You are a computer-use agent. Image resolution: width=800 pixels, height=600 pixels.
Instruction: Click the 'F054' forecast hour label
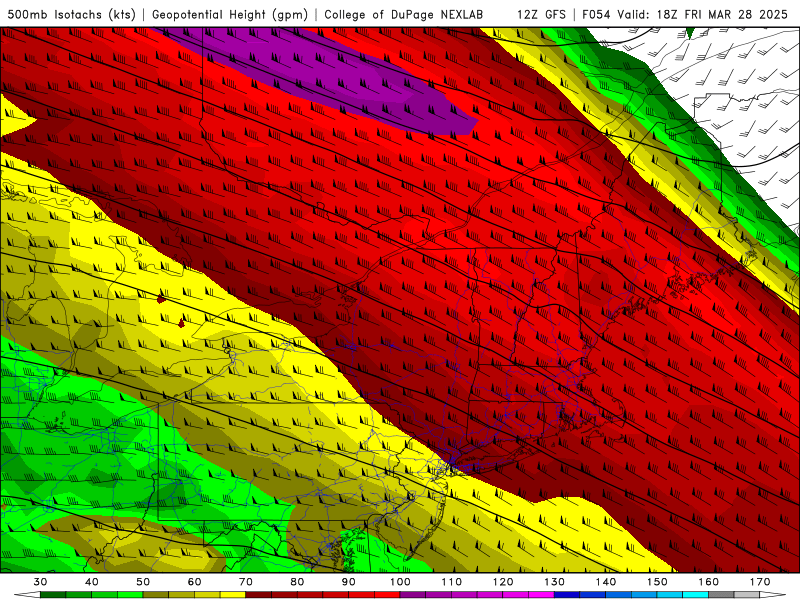(x=597, y=15)
